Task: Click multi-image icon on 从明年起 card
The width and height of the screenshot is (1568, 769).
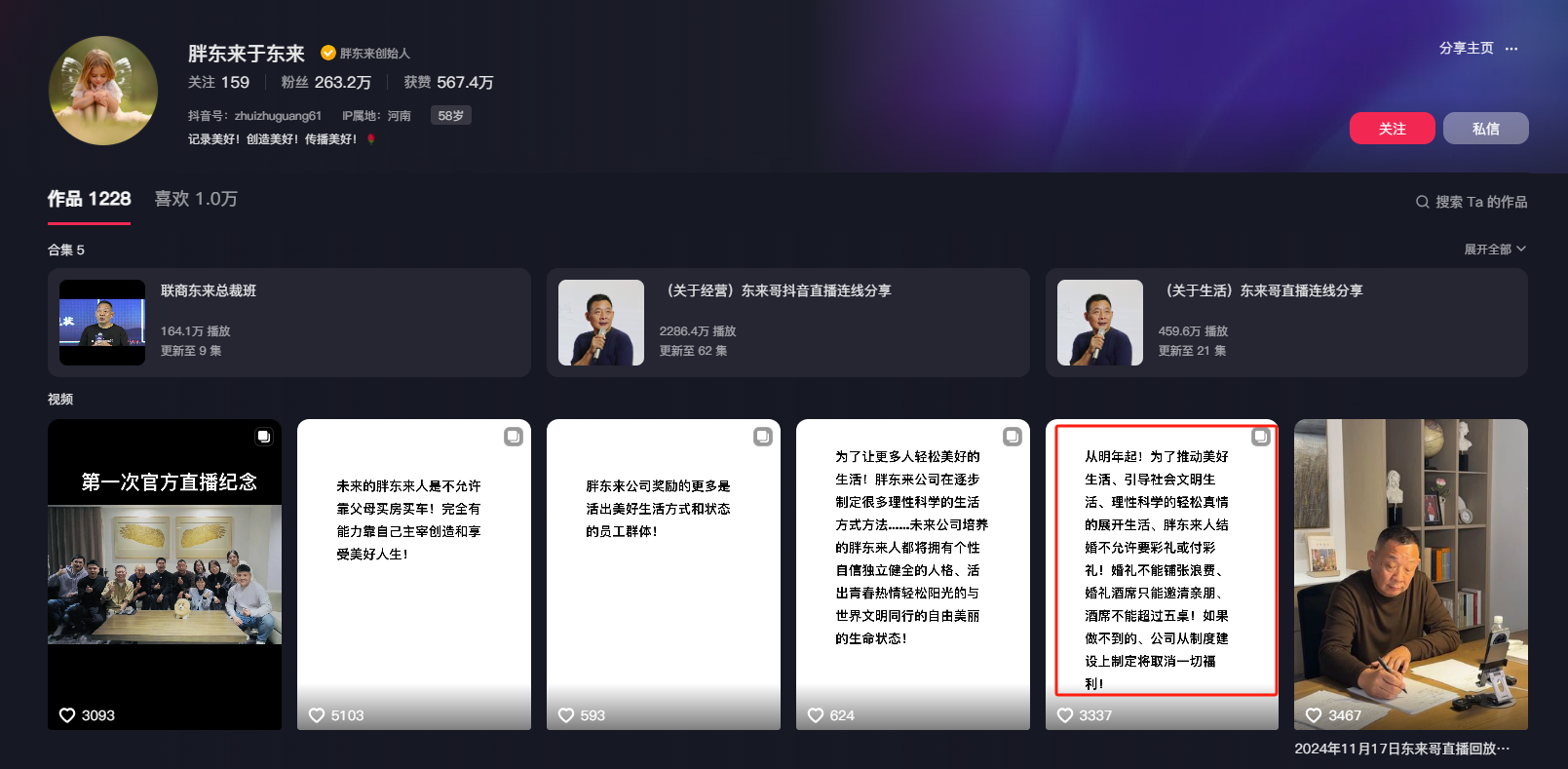Action: [x=1261, y=437]
